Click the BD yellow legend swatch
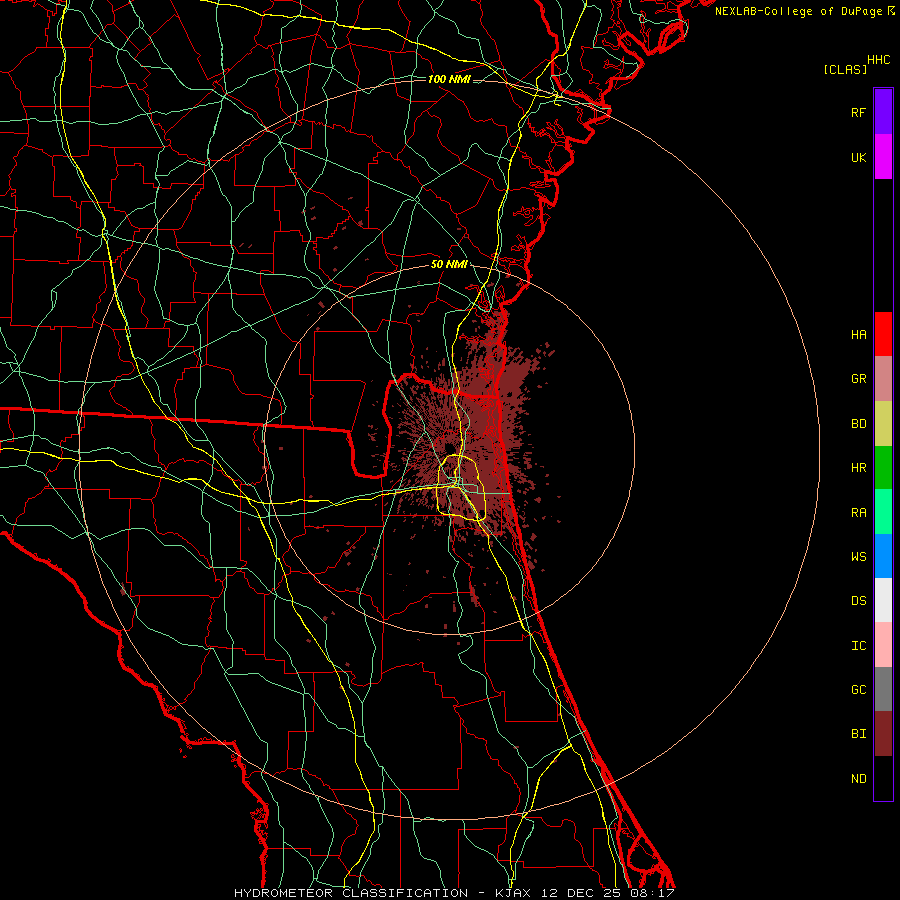 (883, 423)
